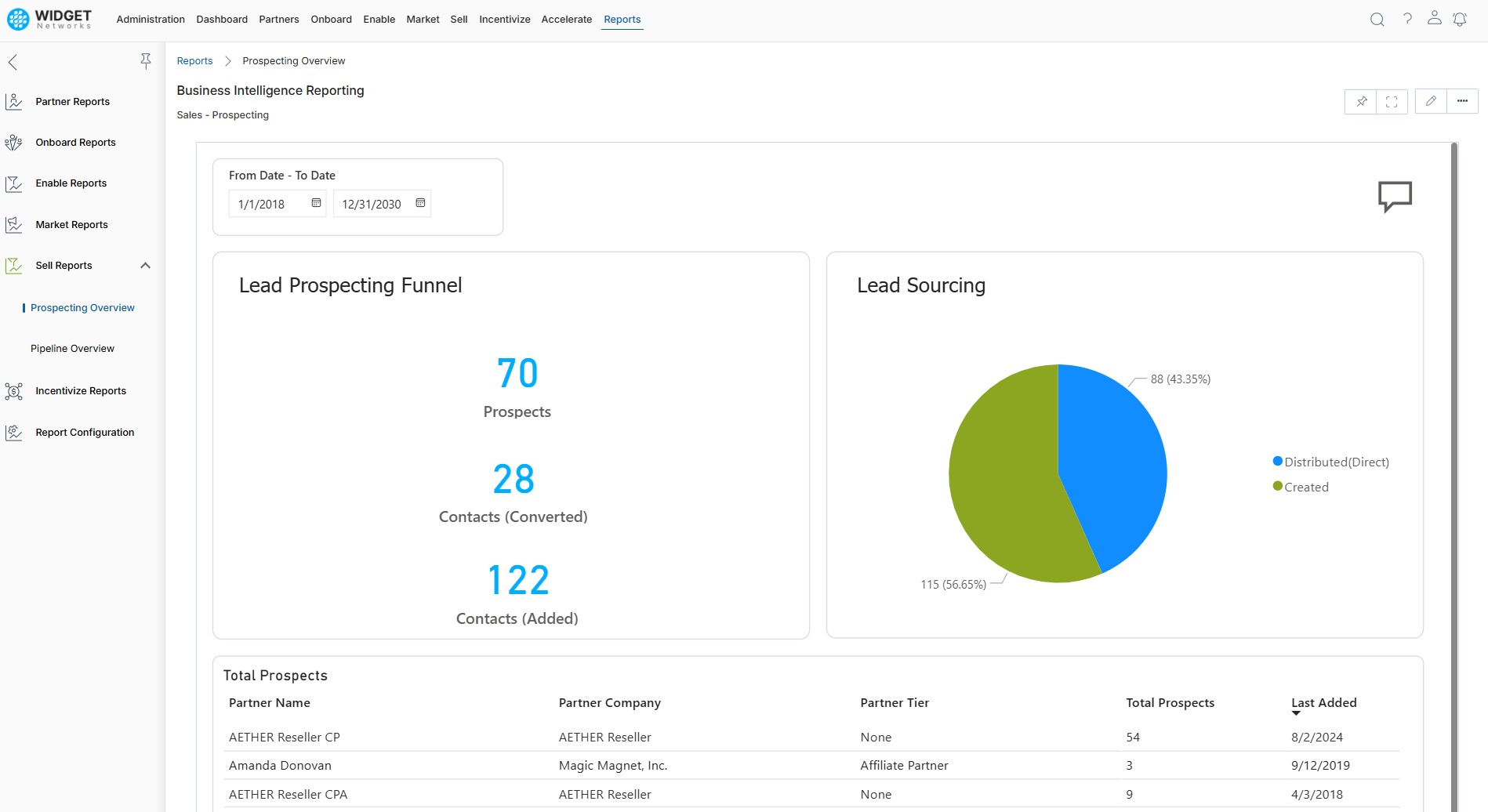1488x812 pixels.
Task: Open the comment speech bubble icon
Action: pos(1395,196)
